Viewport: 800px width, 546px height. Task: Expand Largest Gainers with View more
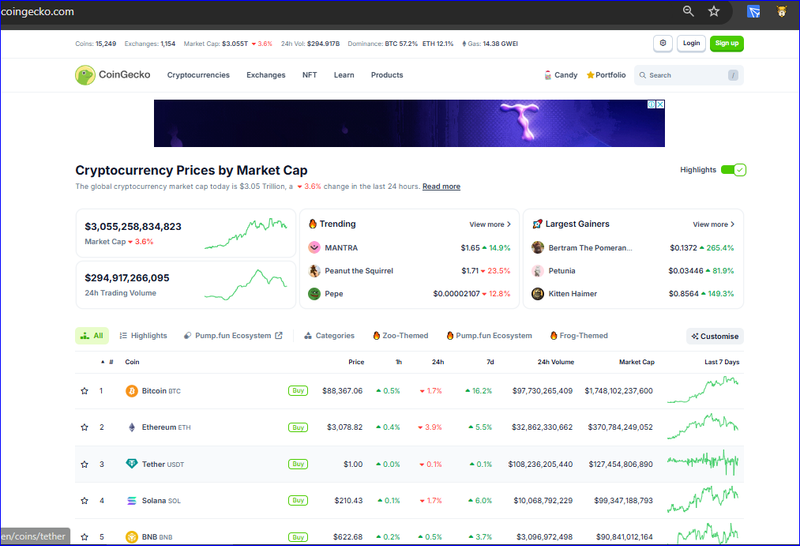713,224
